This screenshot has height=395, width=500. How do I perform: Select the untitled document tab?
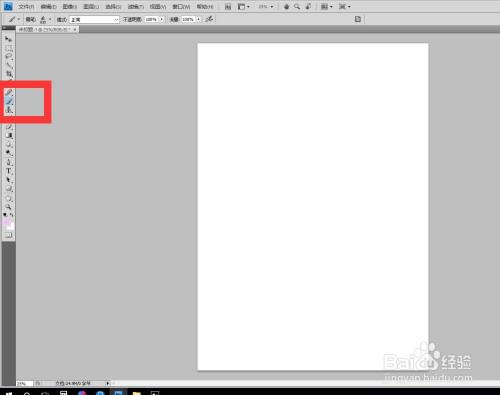44,29
